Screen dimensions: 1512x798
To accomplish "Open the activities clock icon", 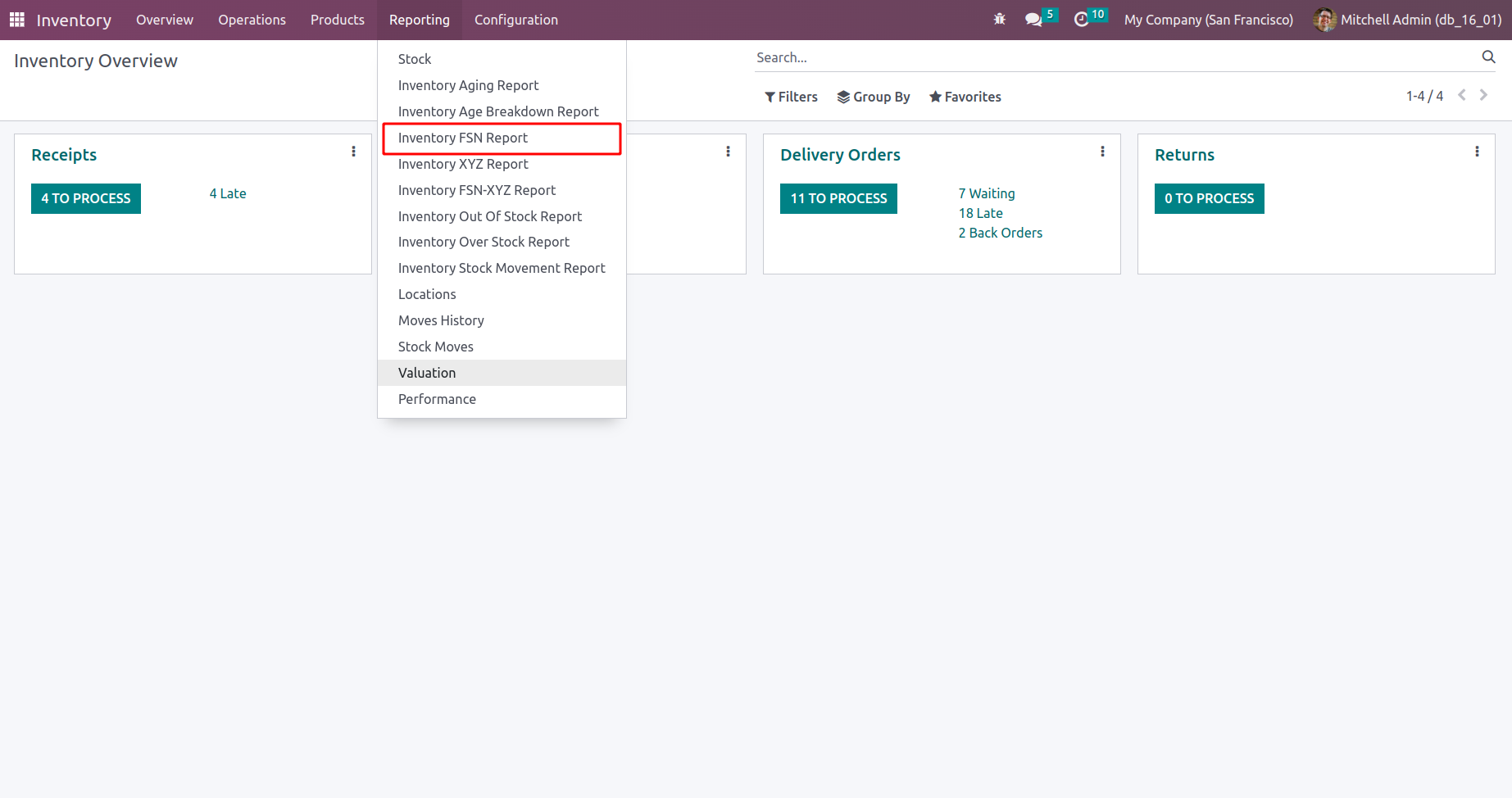I will 1082,20.
